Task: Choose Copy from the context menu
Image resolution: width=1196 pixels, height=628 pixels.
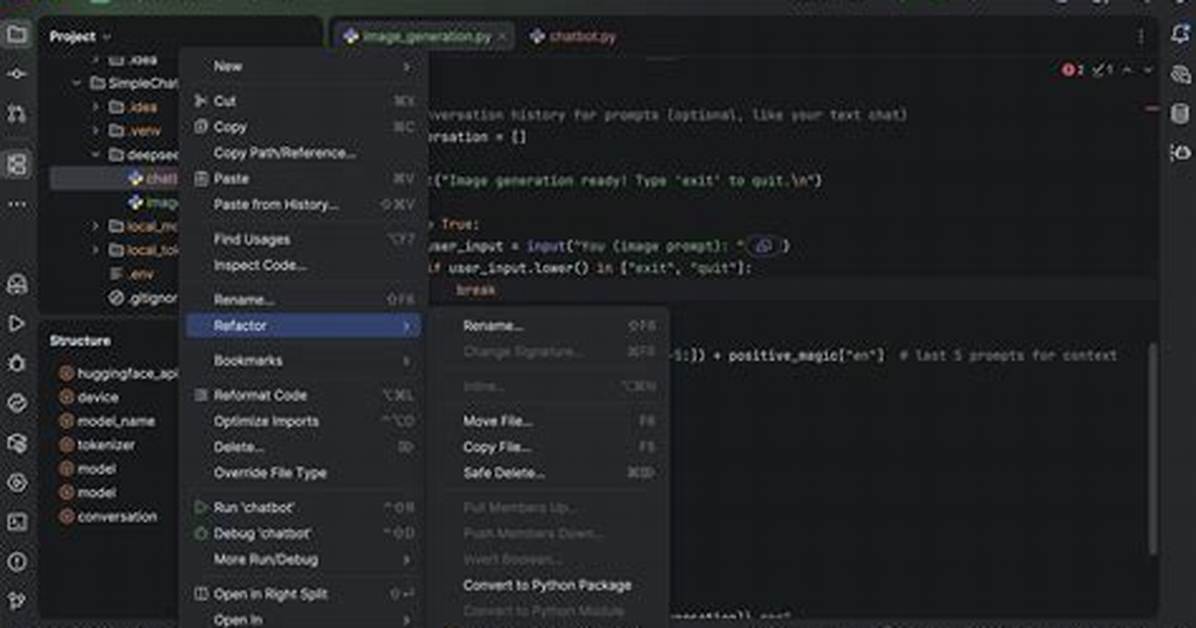Action: (304, 127)
